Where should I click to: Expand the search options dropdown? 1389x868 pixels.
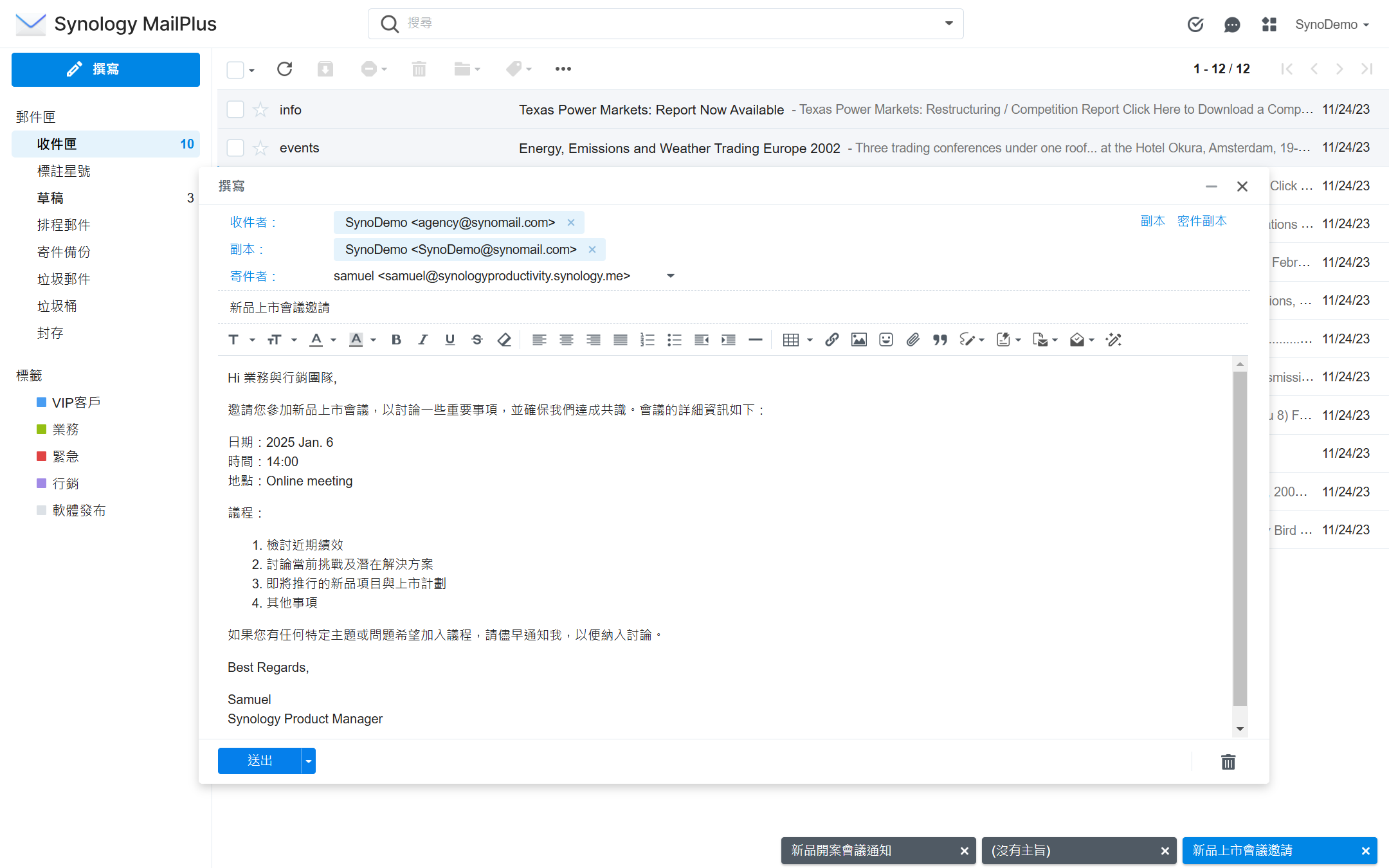[949, 23]
